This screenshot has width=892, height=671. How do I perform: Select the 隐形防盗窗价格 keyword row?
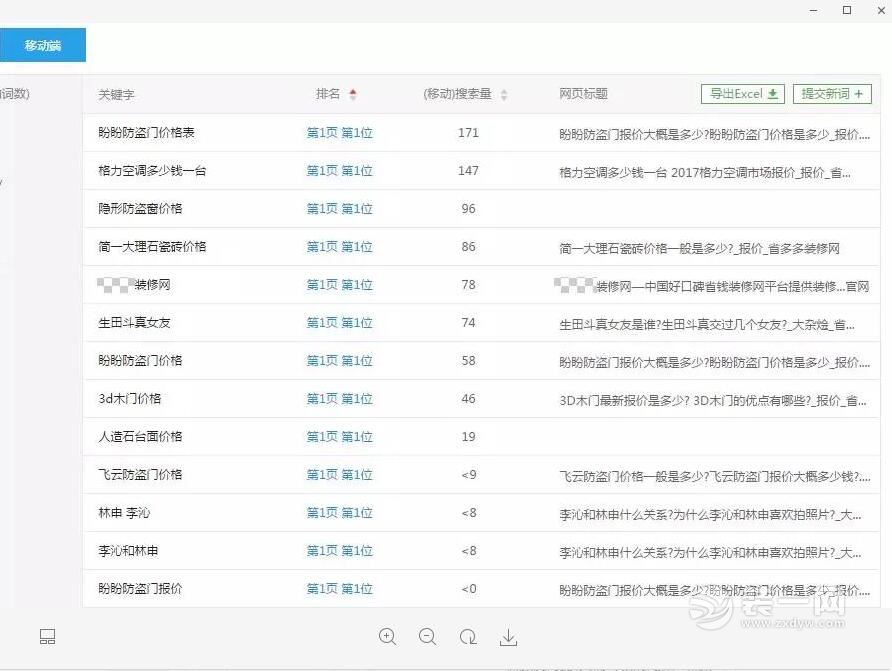(x=140, y=208)
